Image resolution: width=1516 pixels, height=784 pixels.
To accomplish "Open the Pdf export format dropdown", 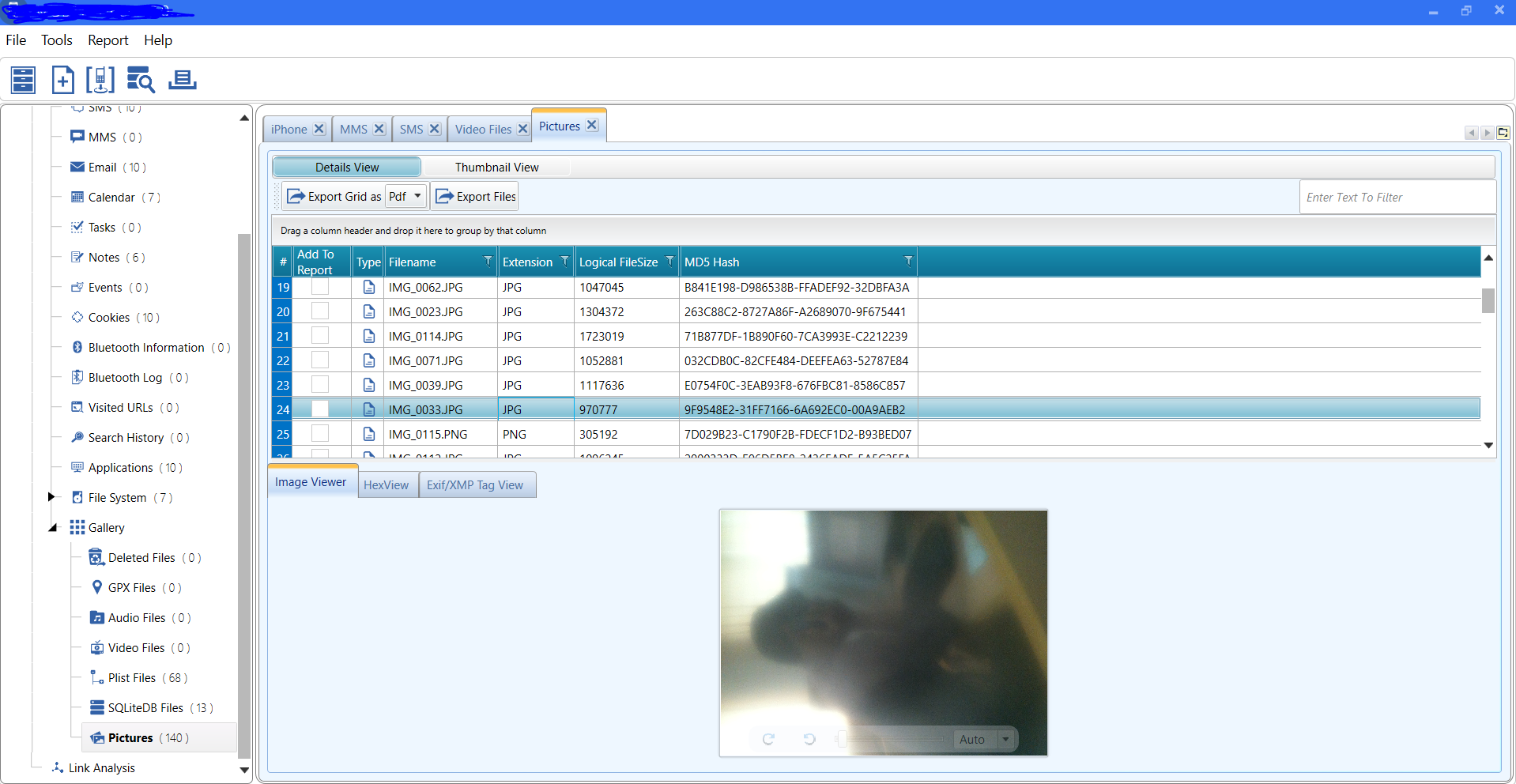I will [x=417, y=196].
